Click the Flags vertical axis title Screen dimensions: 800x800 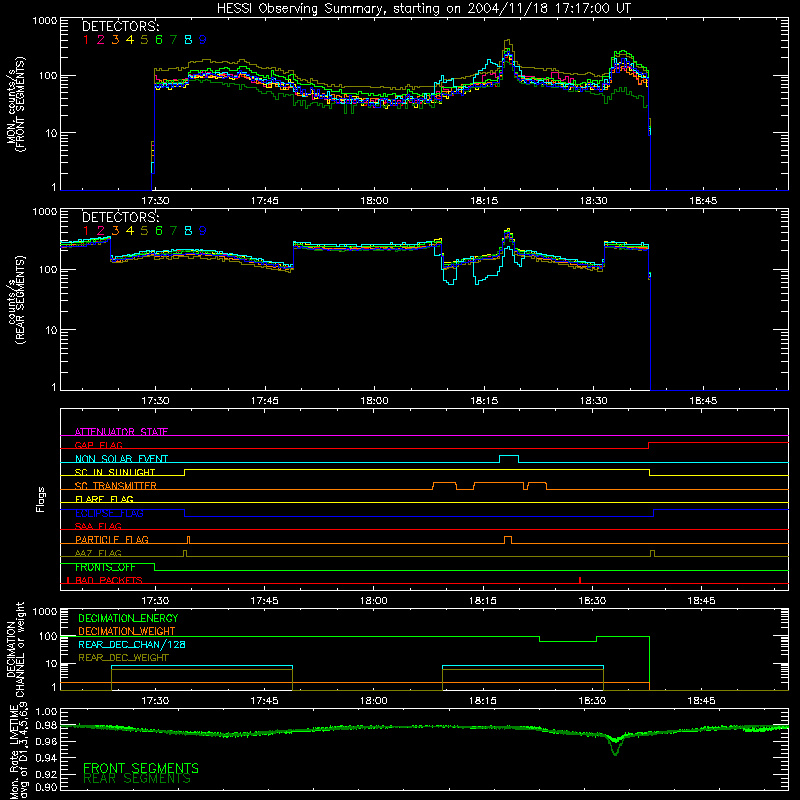[41, 499]
